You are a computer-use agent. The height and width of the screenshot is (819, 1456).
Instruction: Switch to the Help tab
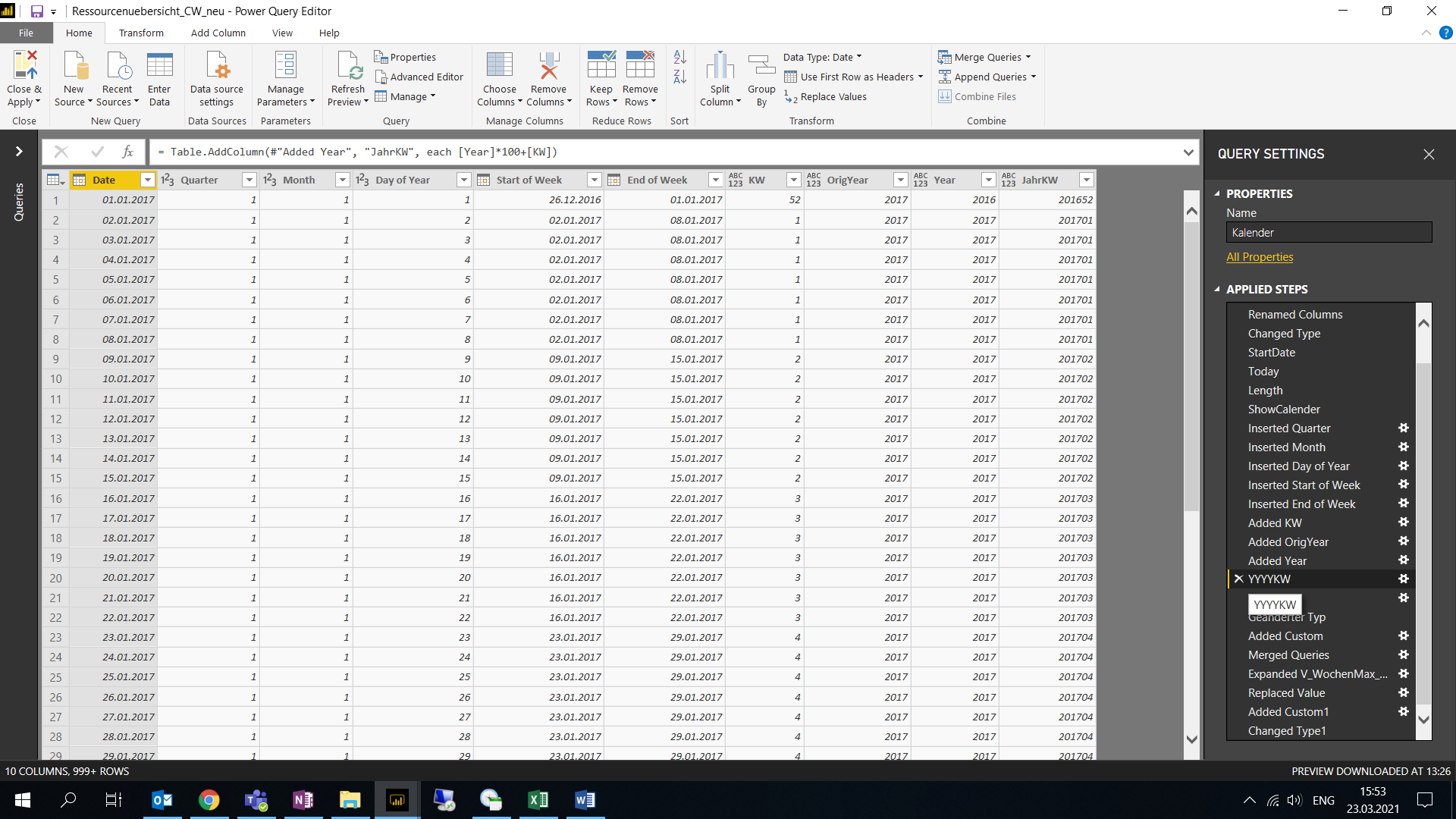point(329,33)
